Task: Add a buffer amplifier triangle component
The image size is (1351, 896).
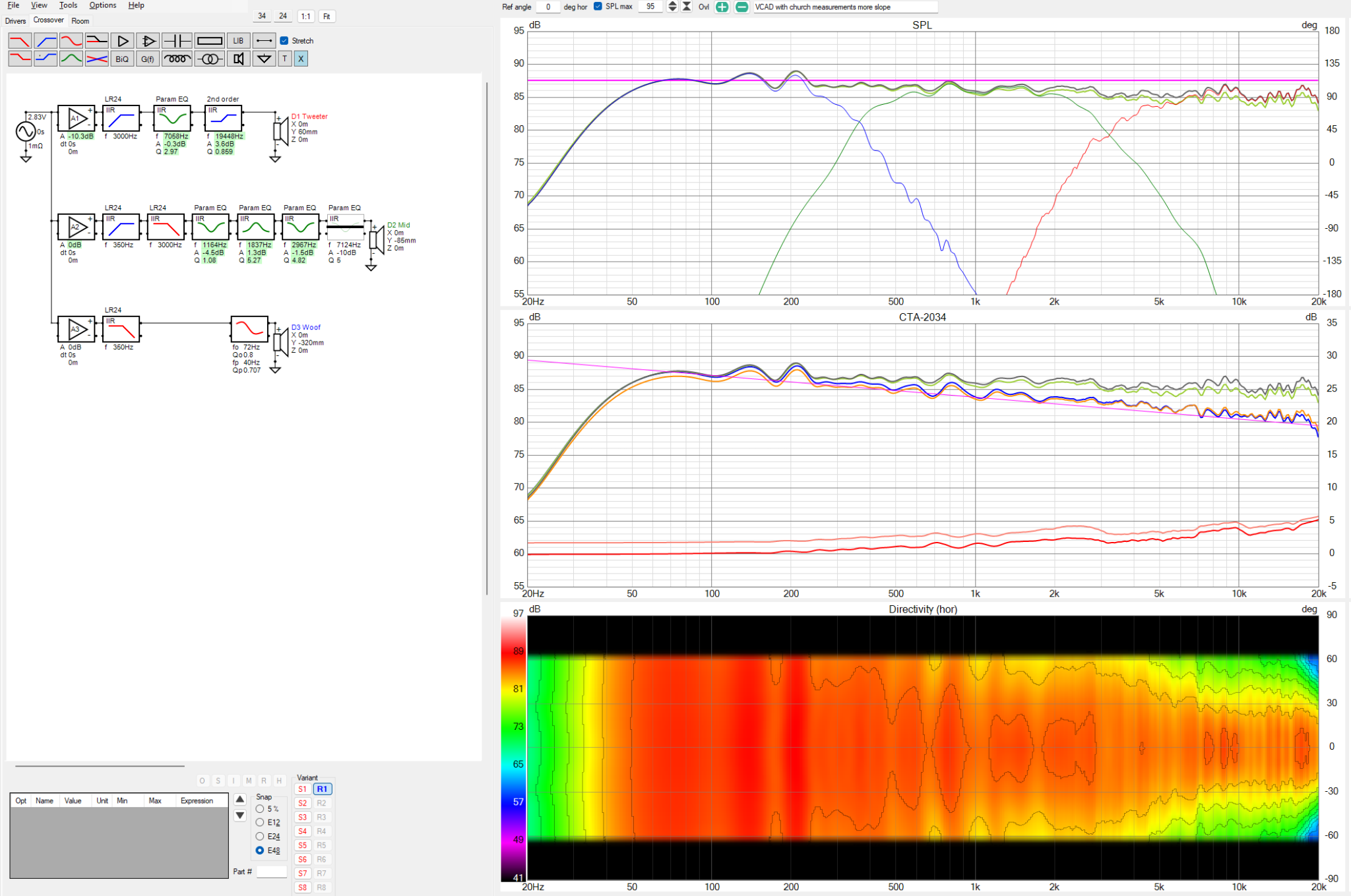Action: point(123,41)
